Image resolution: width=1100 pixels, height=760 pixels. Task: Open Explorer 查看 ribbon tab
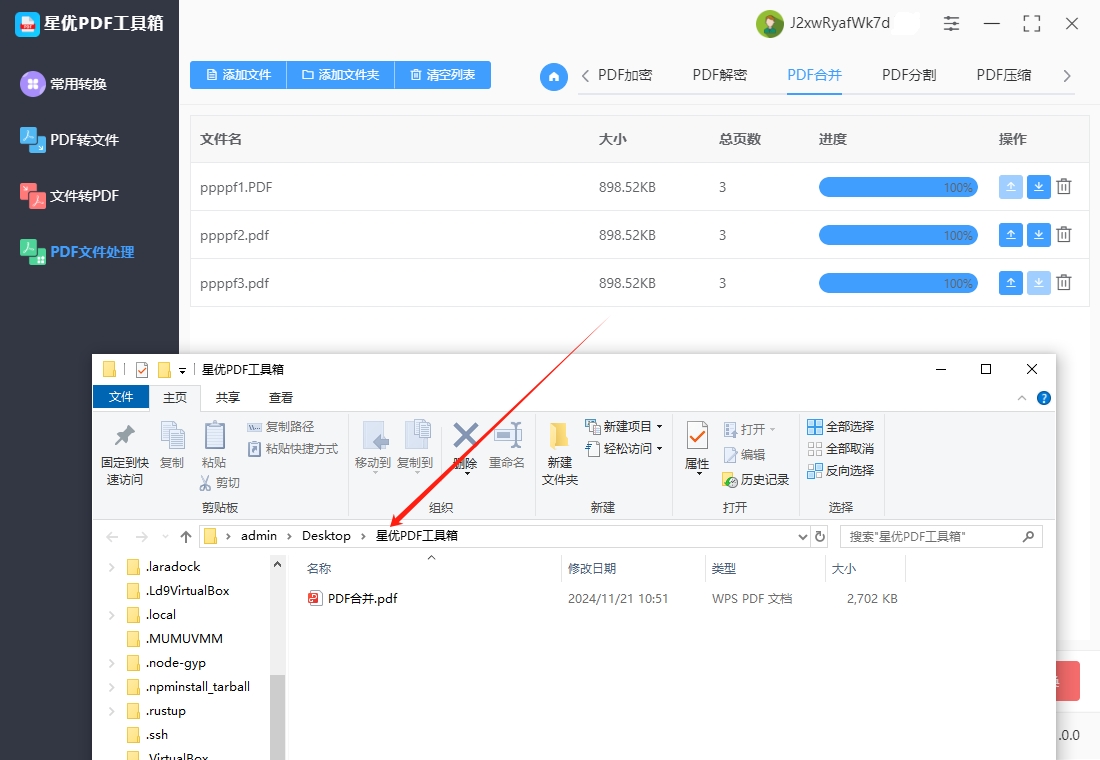click(x=281, y=398)
